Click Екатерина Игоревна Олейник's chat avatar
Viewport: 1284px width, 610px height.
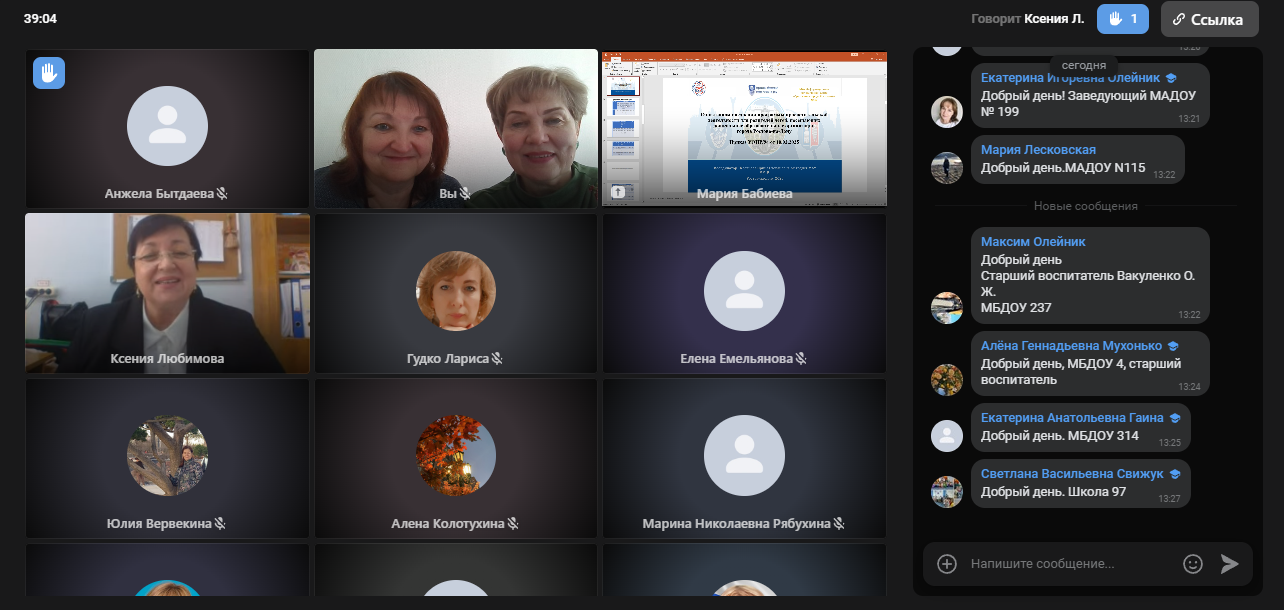point(947,112)
